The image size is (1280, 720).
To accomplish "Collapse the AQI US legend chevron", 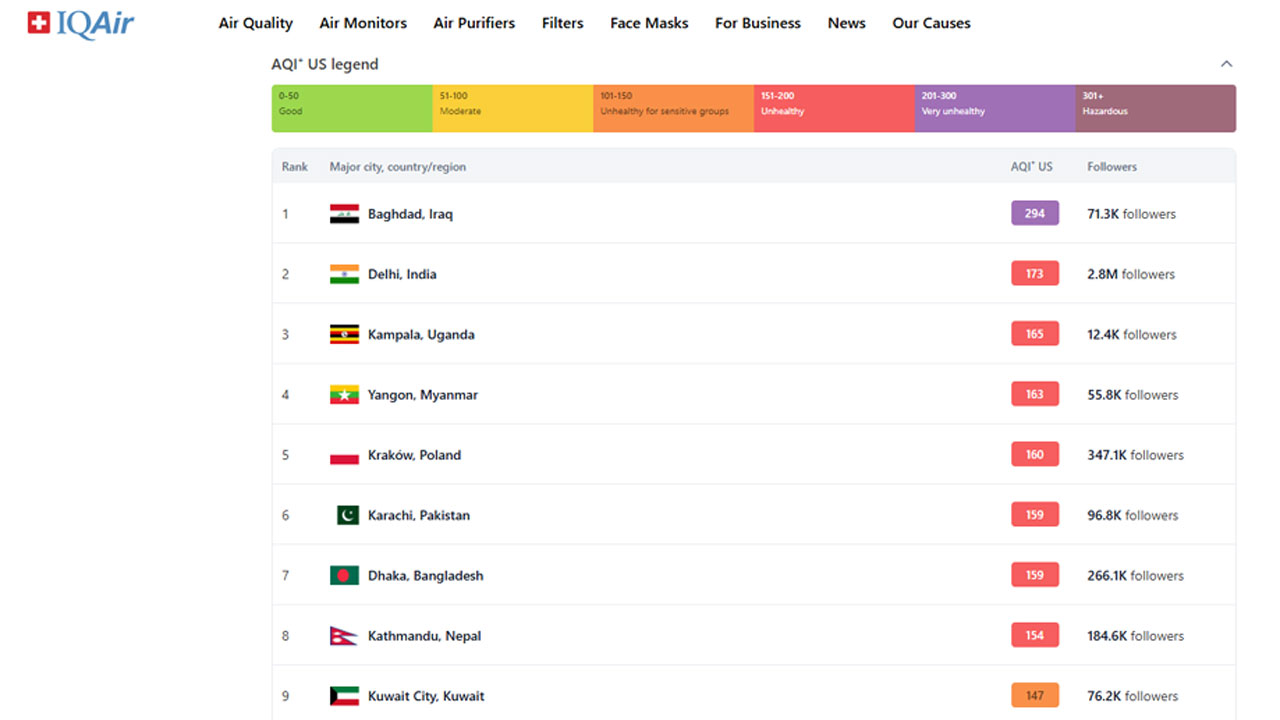I will 1226,64.
